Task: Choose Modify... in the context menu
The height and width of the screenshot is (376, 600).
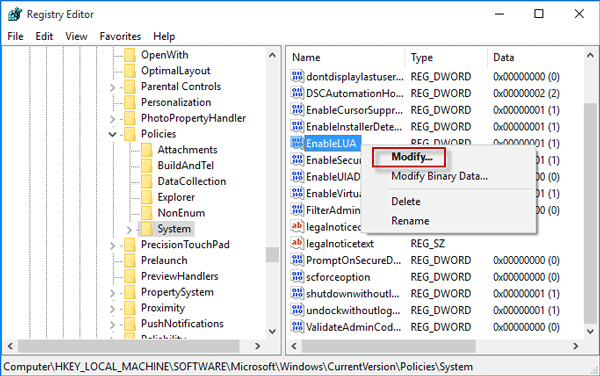Action: point(412,157)
